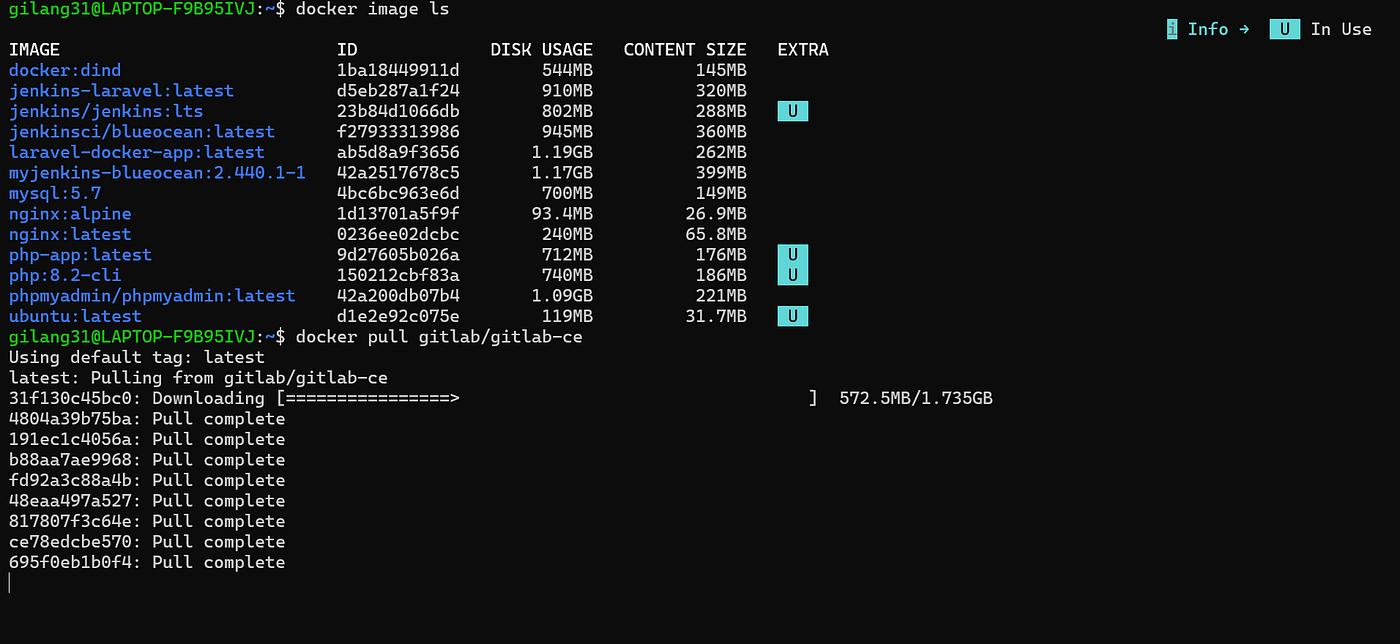Click the image ID 4bc6bc963e6d
This screenshot has width=1400, height=644.
click(398, 193)
